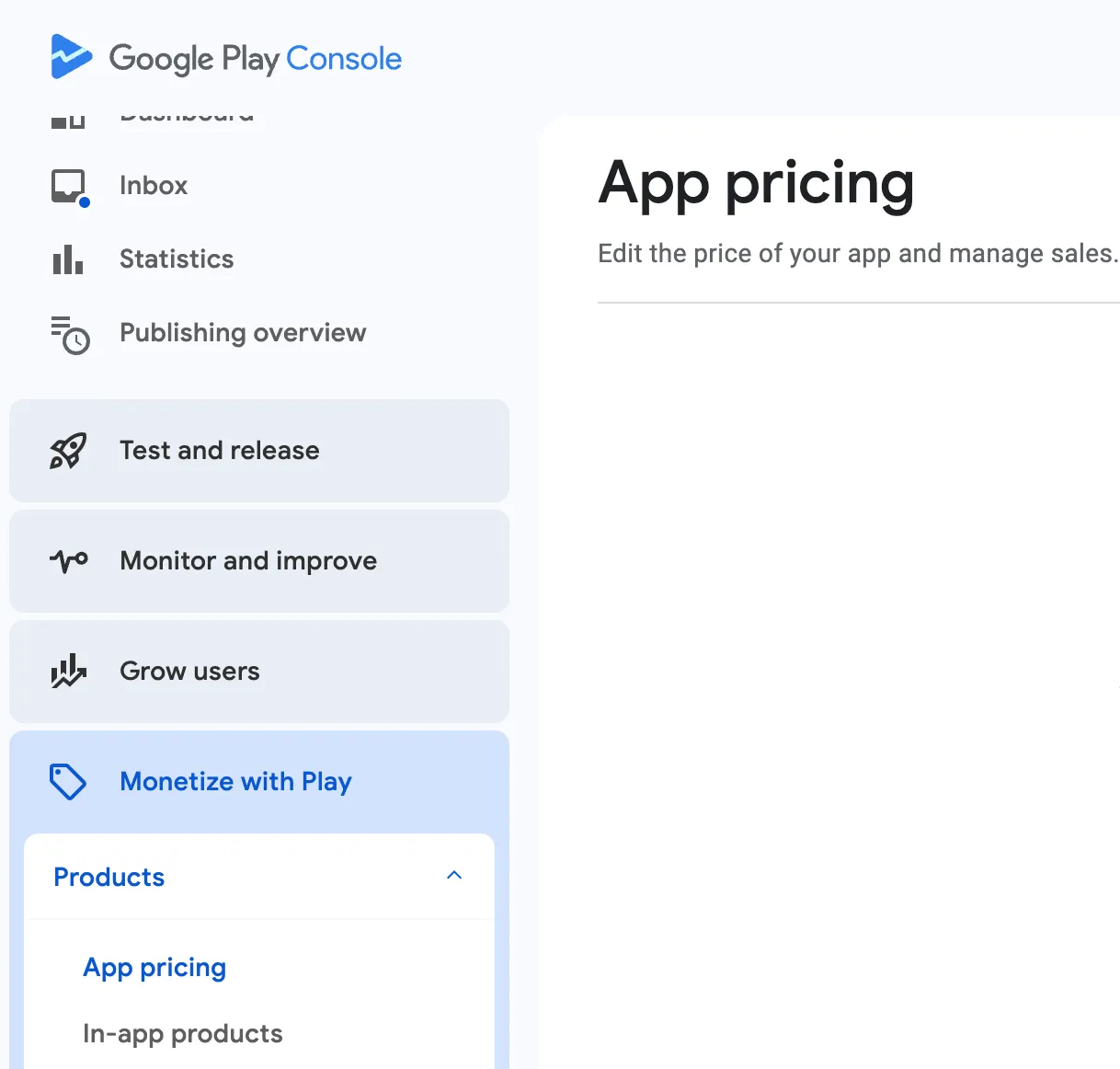Collapse Products using the chevron arrow
The height and width of the screenshot is (1069, 1120).
point(454,876)
